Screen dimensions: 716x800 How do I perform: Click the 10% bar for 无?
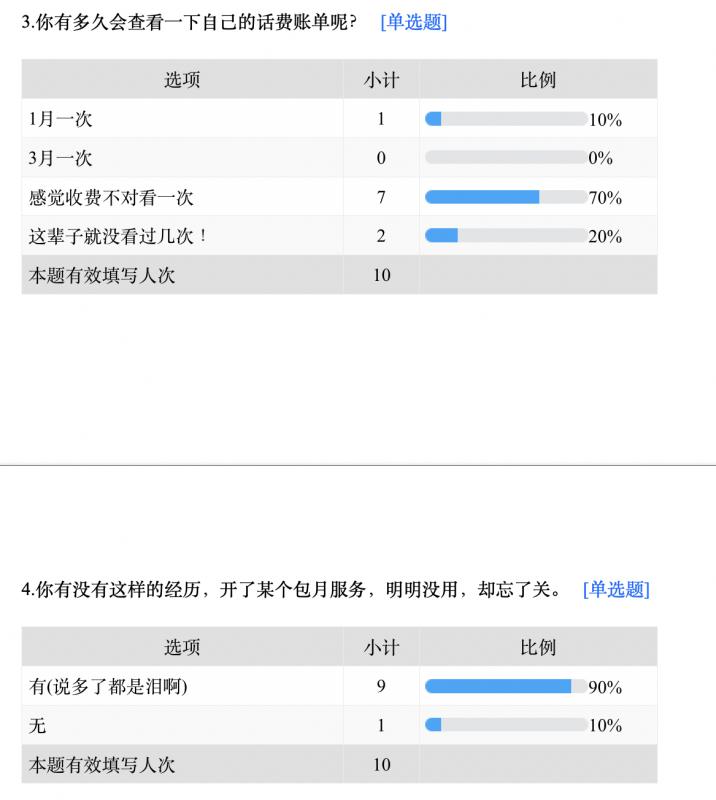coord(506,724)
